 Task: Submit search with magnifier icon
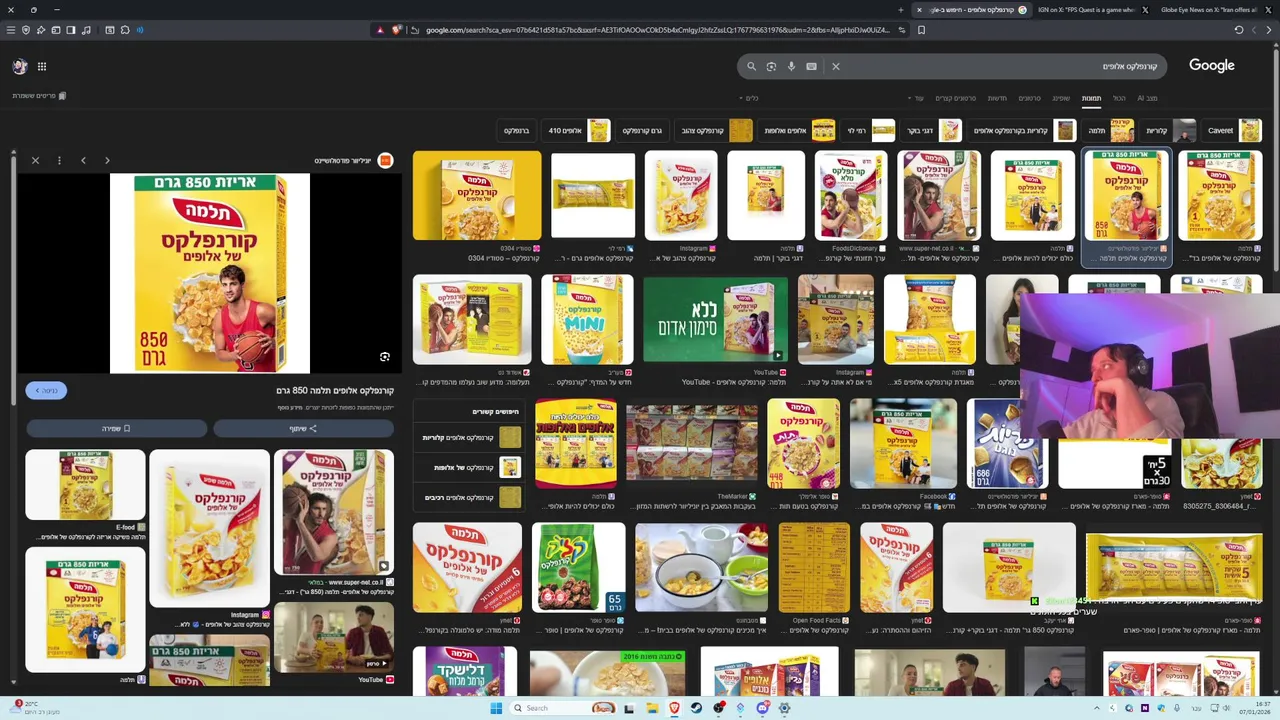click(x=751, y=66)
